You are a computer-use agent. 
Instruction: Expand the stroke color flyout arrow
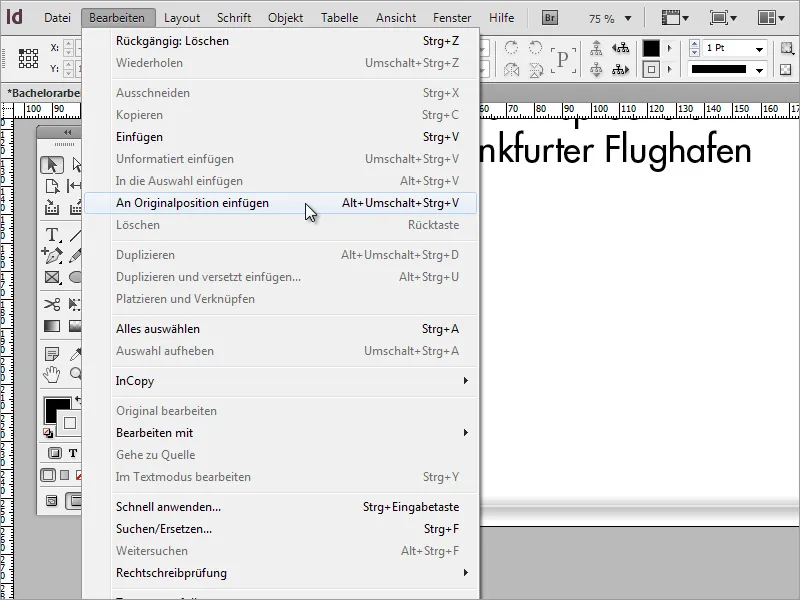pyautogui.click(x=669, y=69)
